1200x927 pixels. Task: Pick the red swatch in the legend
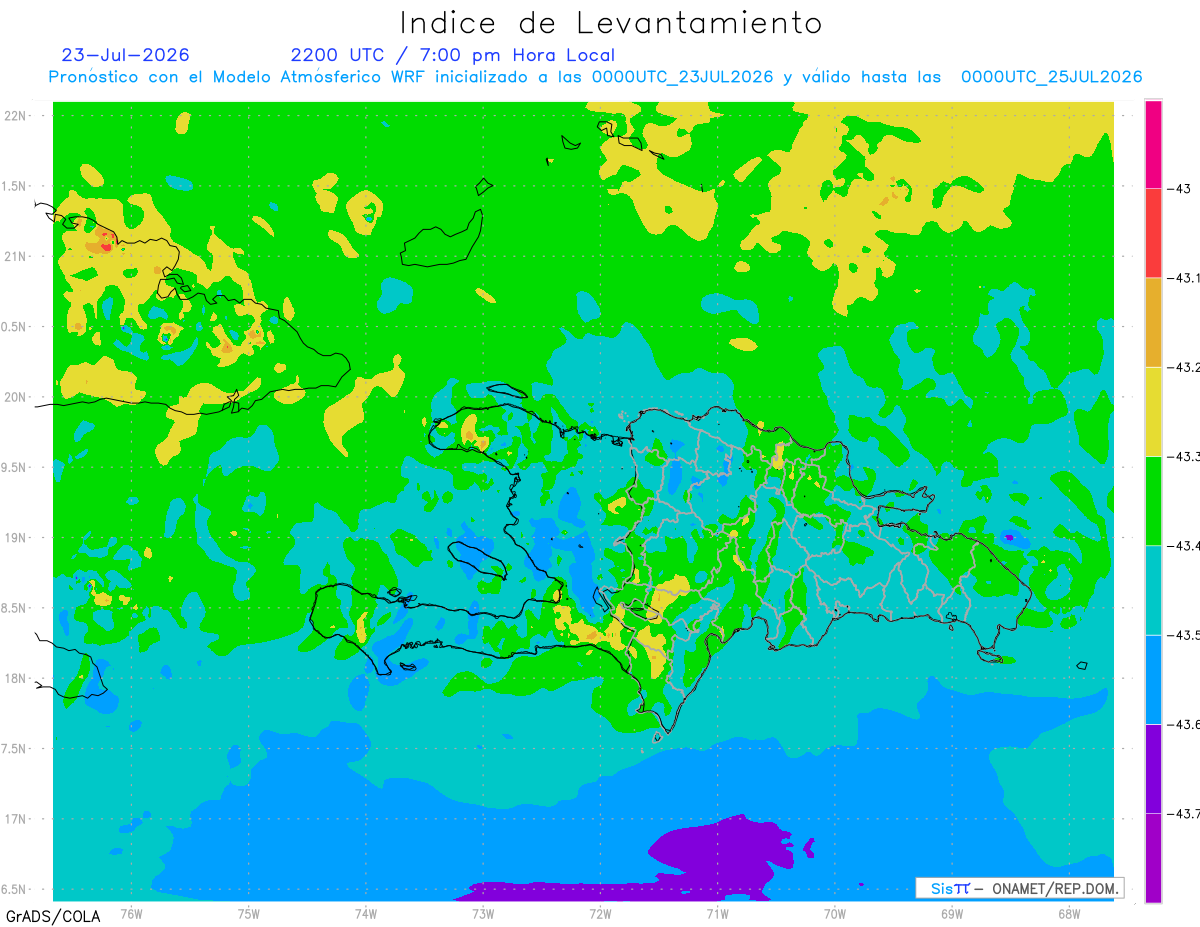point(1153,233)
